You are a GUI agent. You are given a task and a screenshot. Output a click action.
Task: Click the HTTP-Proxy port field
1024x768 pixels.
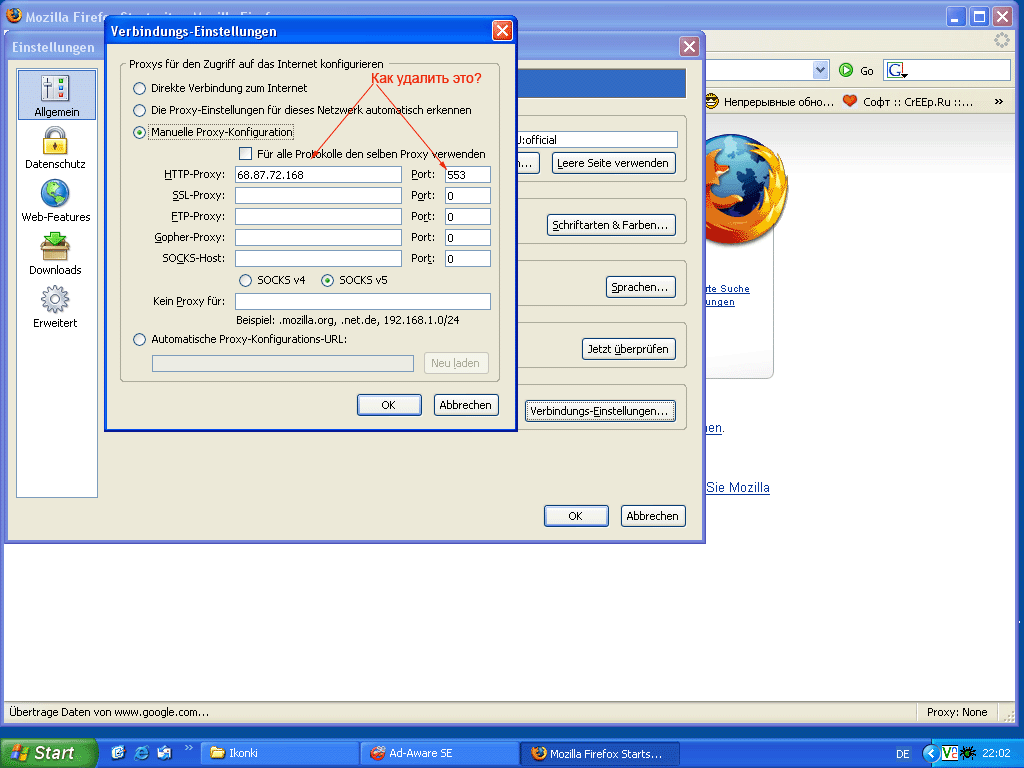click(x=468, y=174)
